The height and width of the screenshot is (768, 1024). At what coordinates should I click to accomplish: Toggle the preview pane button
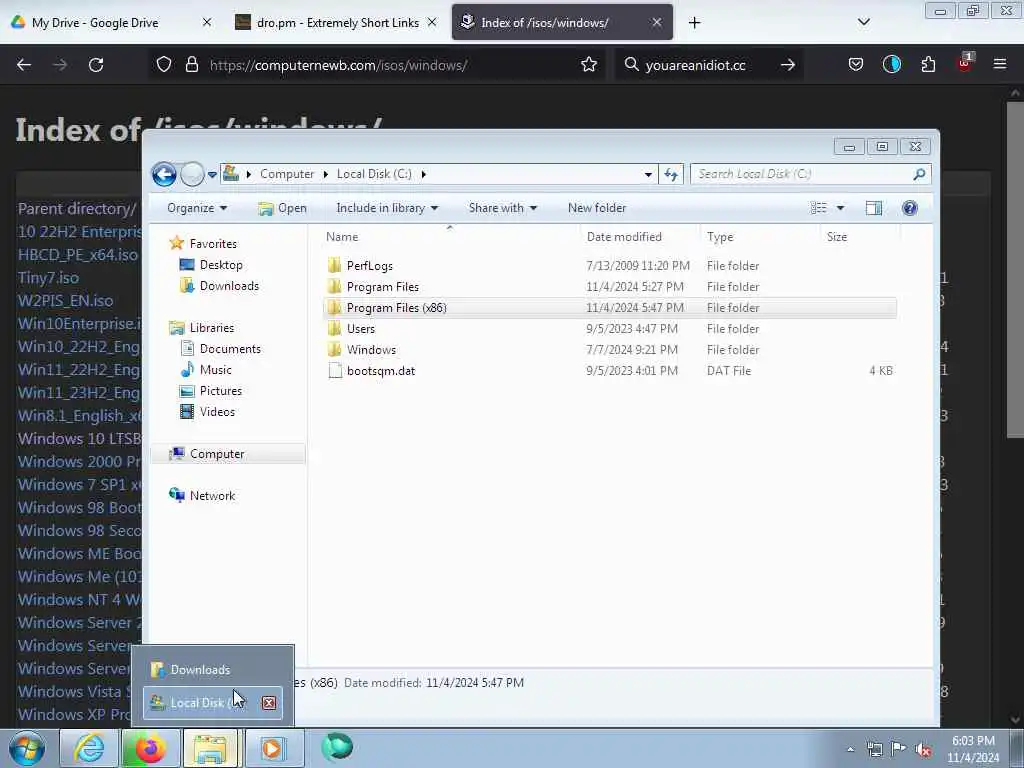click(874, 208)
